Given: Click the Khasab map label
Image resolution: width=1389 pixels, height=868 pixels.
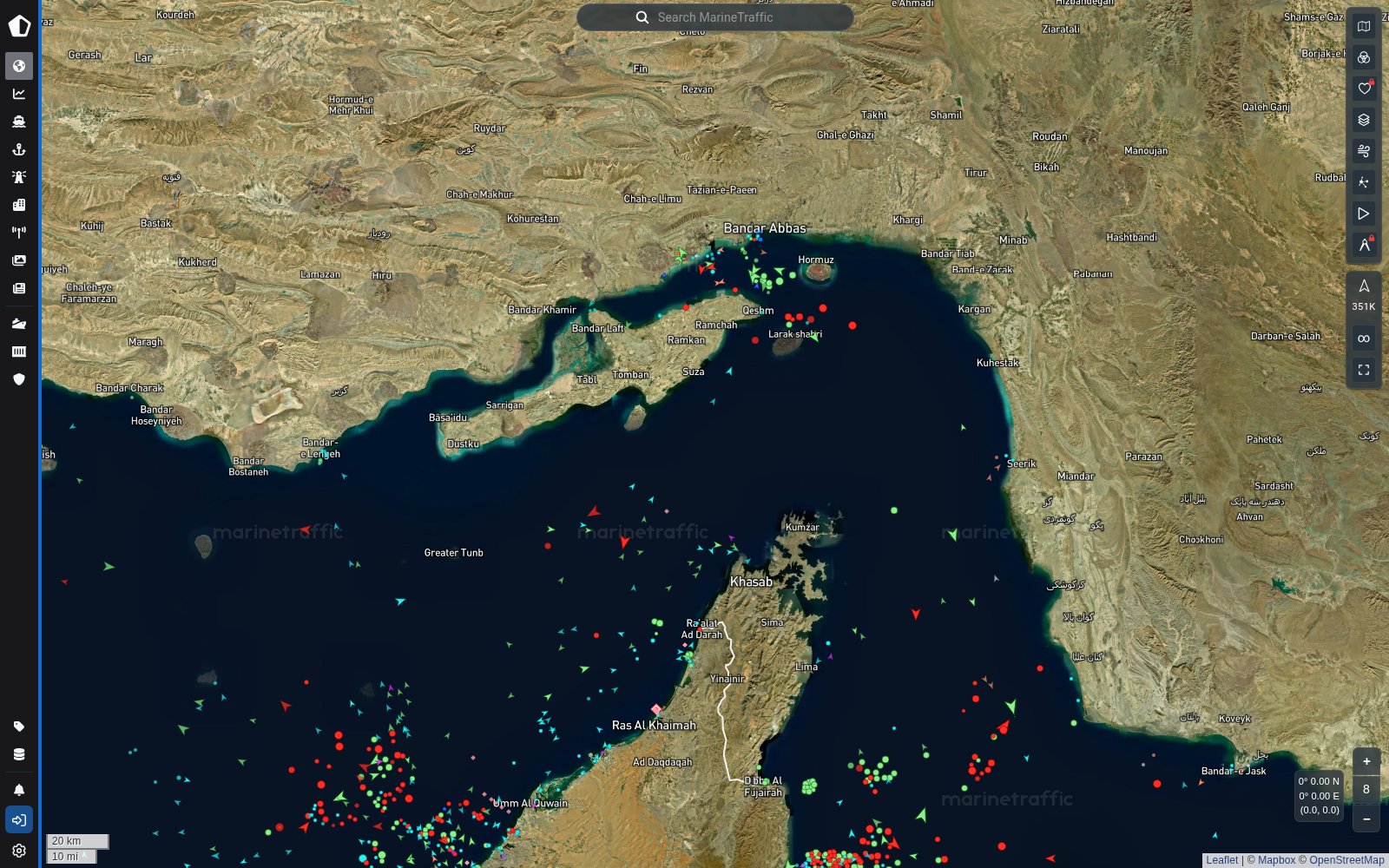Looking at the screenshot, I should pos(751,582).
